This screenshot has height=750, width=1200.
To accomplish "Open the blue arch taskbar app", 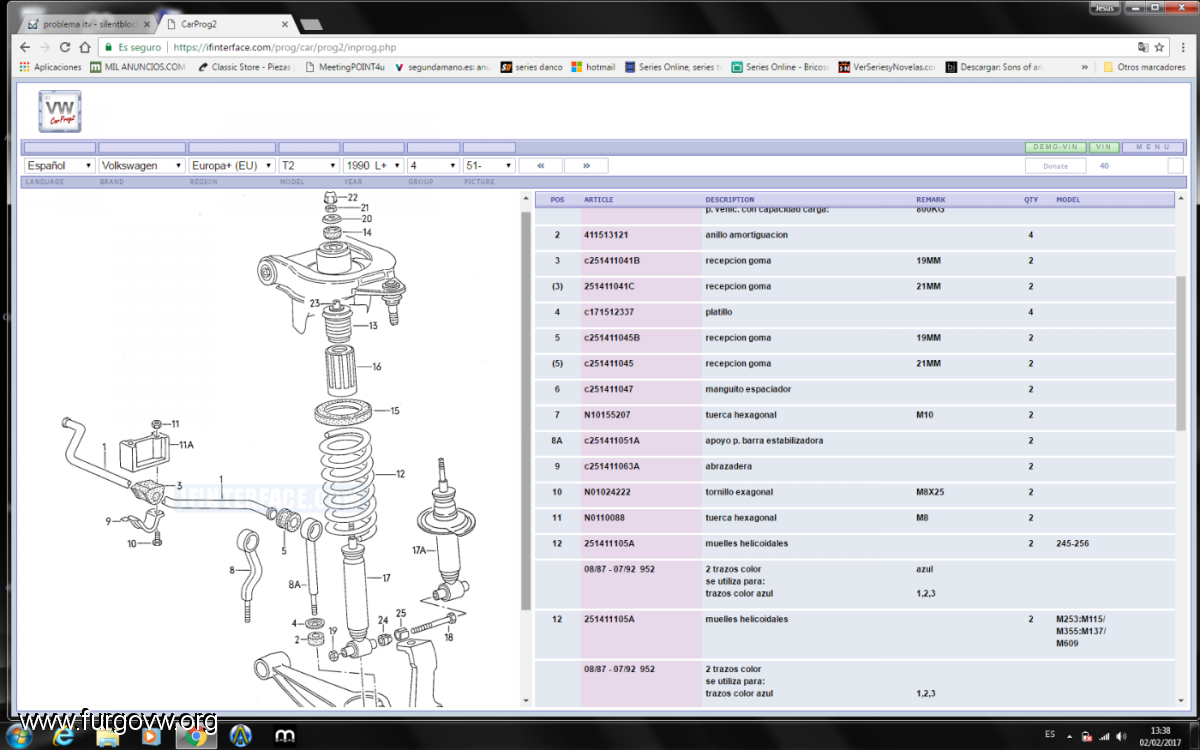I will [x=240, y=736].
